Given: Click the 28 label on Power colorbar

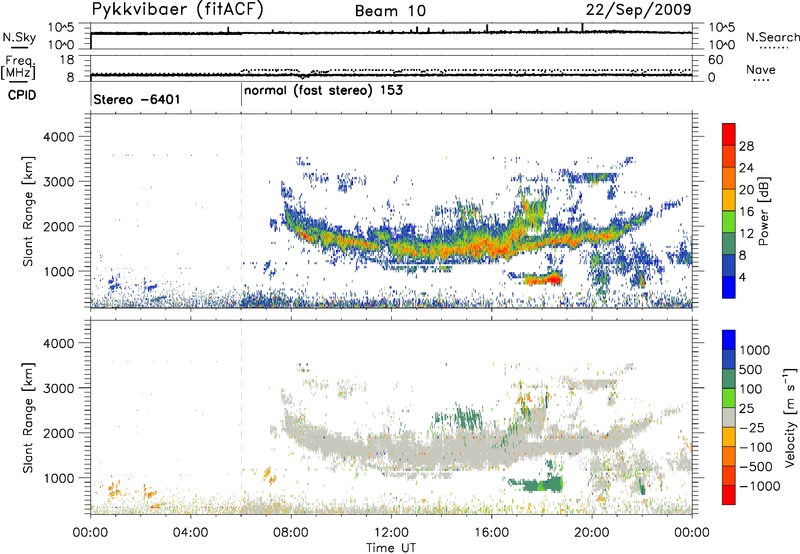Looking at the screenshot, I should 746,146.
